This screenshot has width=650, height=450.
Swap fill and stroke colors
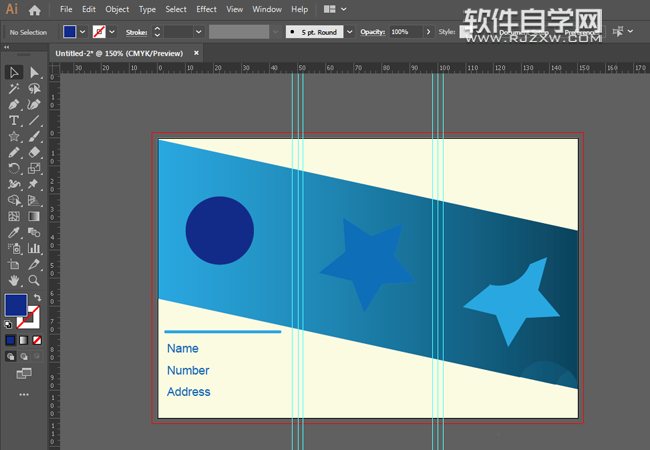coord(38,298)
